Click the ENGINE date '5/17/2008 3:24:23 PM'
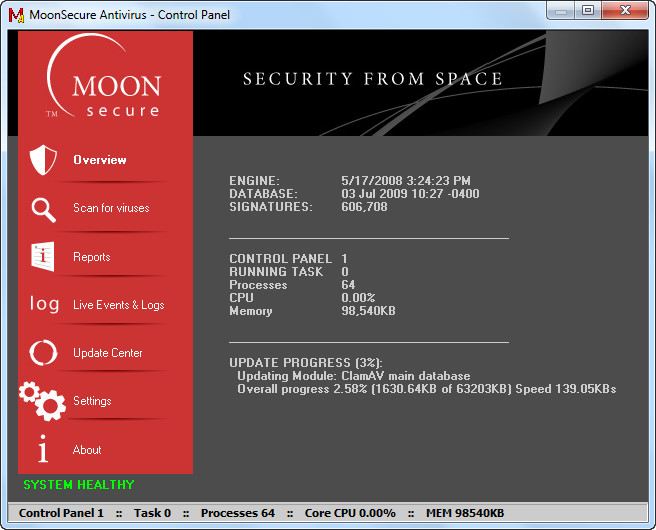This screenshot has width=656, height=530. point(406,181)
